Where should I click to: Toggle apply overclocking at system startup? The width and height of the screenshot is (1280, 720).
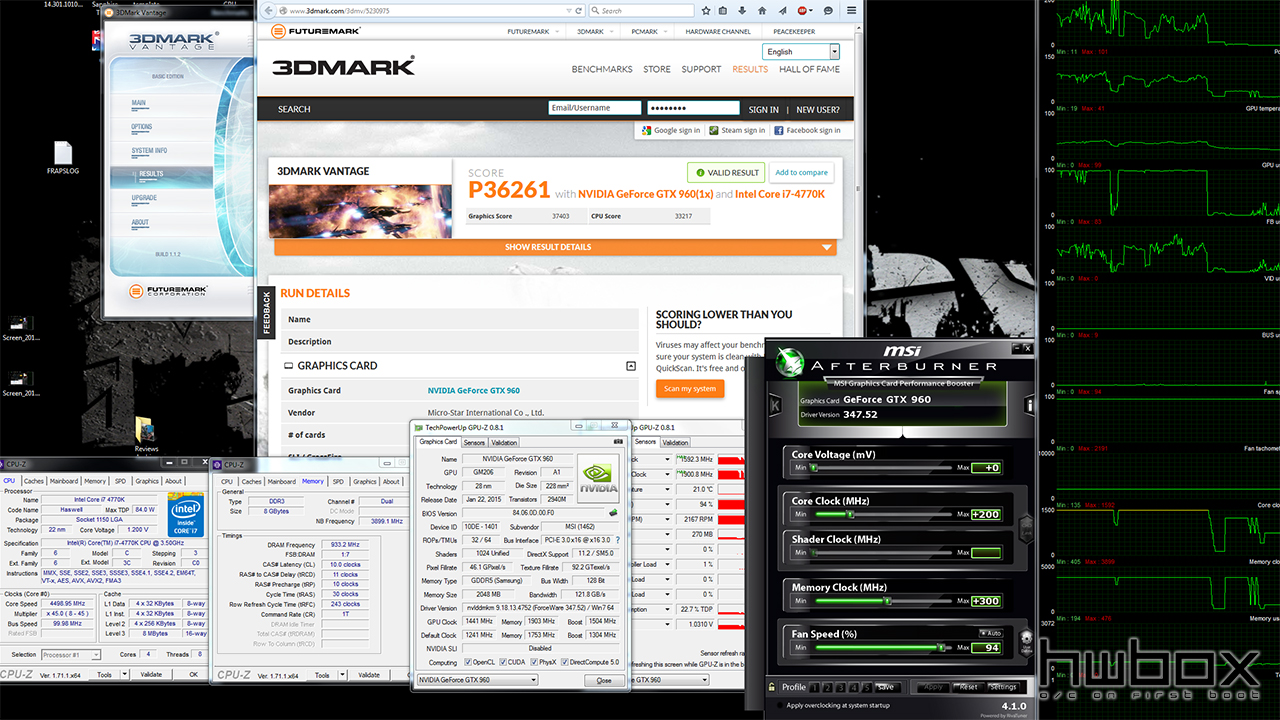778,705
